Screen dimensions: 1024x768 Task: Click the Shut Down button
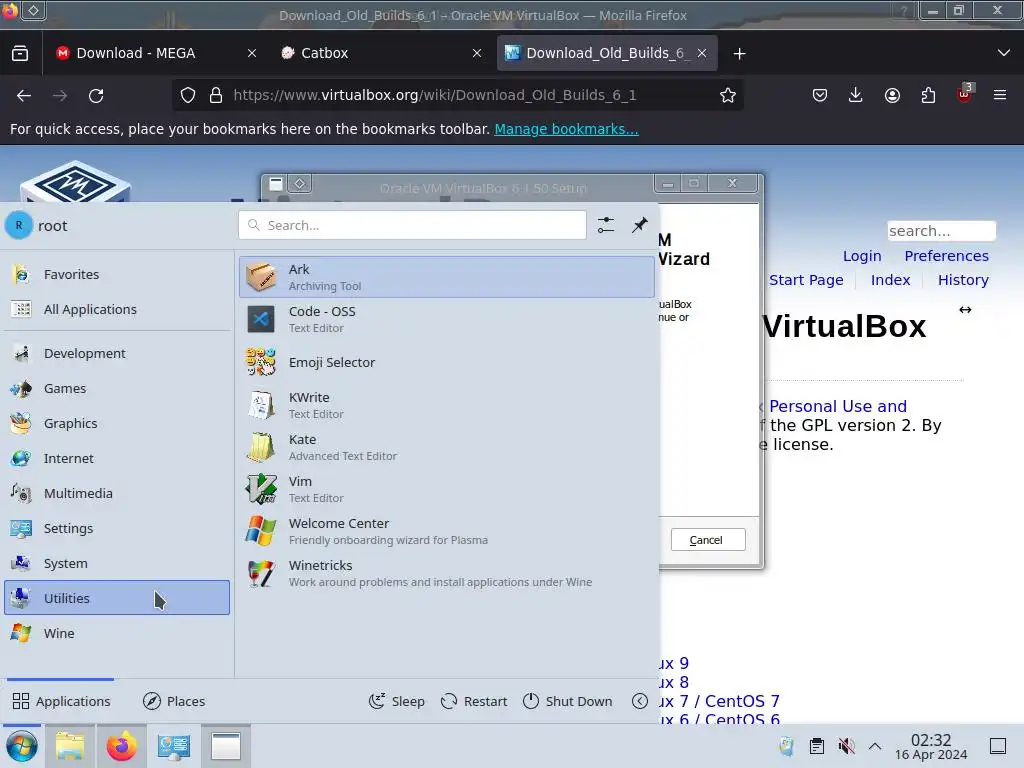point(568,701)
